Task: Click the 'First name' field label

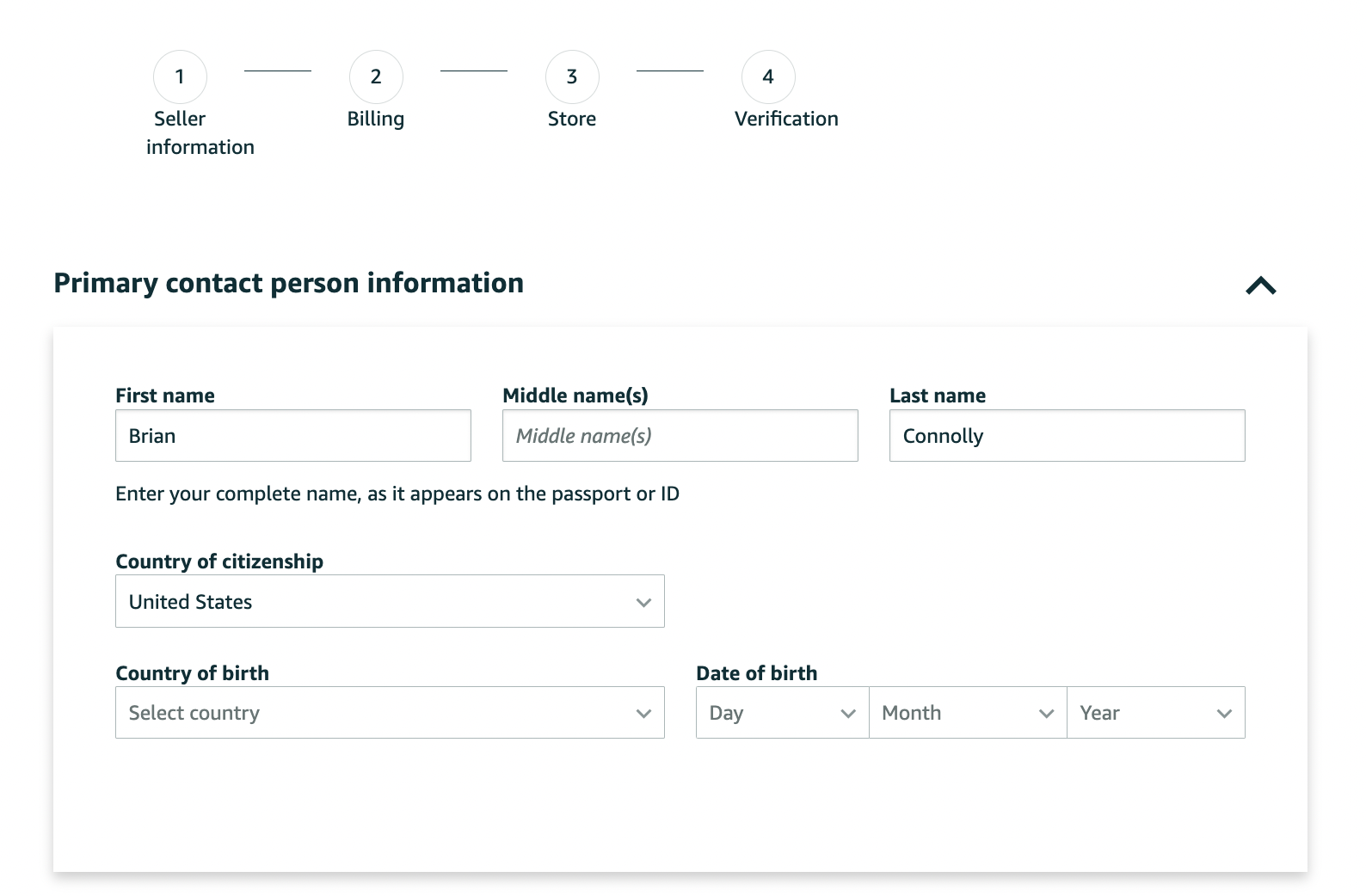Action: tap(165, 396)
